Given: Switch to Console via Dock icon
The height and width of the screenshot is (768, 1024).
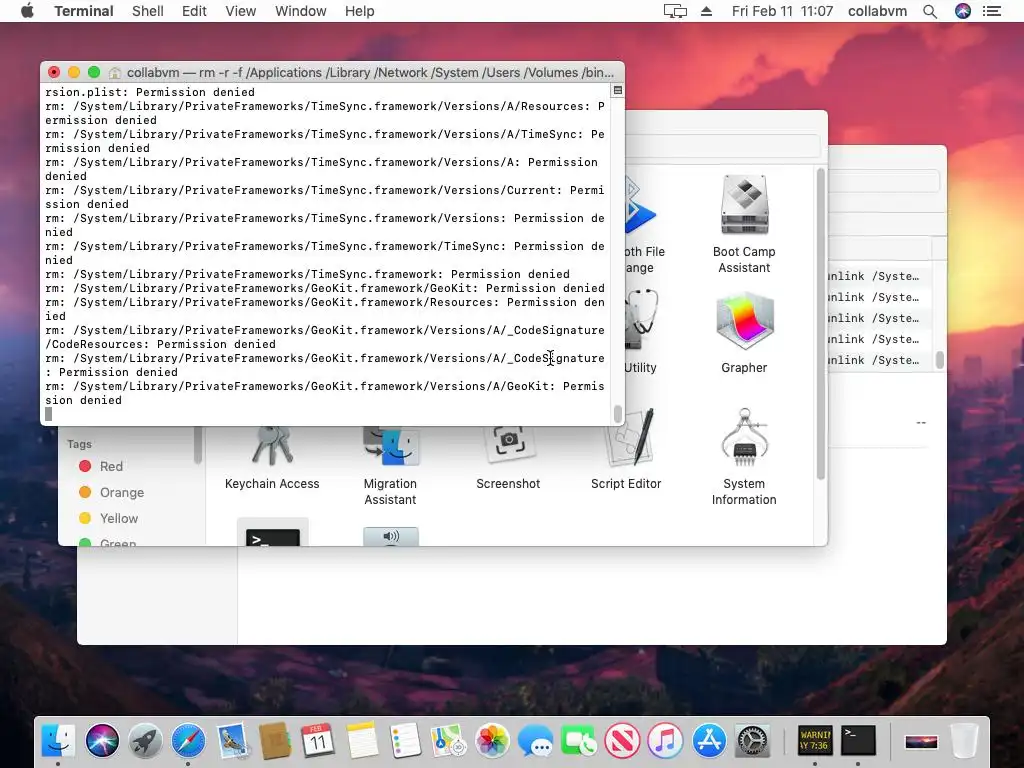Looking at the screenshot, I should tap(815, 741).
